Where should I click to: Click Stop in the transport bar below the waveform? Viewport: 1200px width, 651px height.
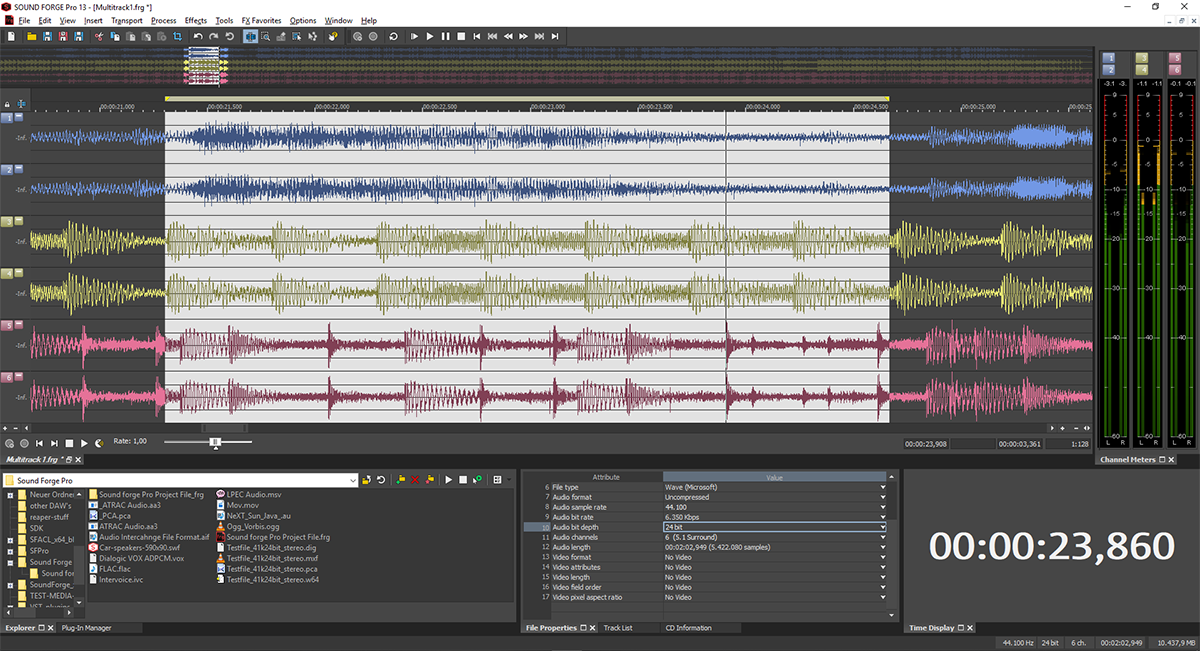[x=69, y=443]
